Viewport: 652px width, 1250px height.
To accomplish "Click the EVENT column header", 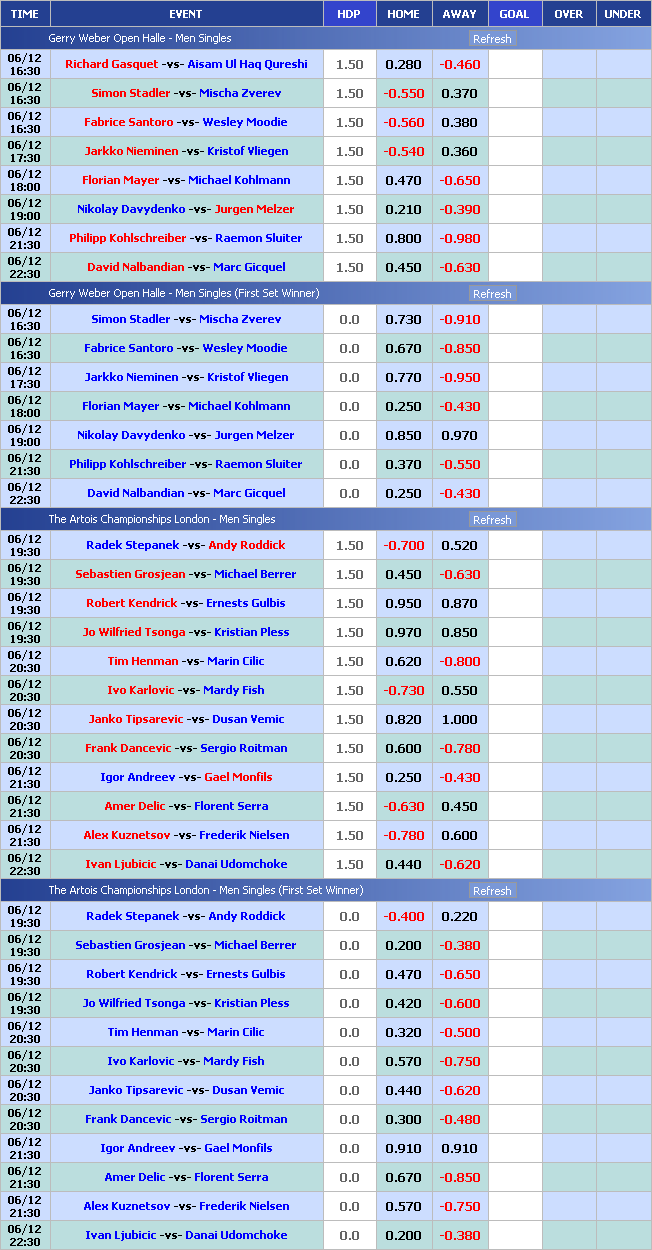I will (186, 14).
